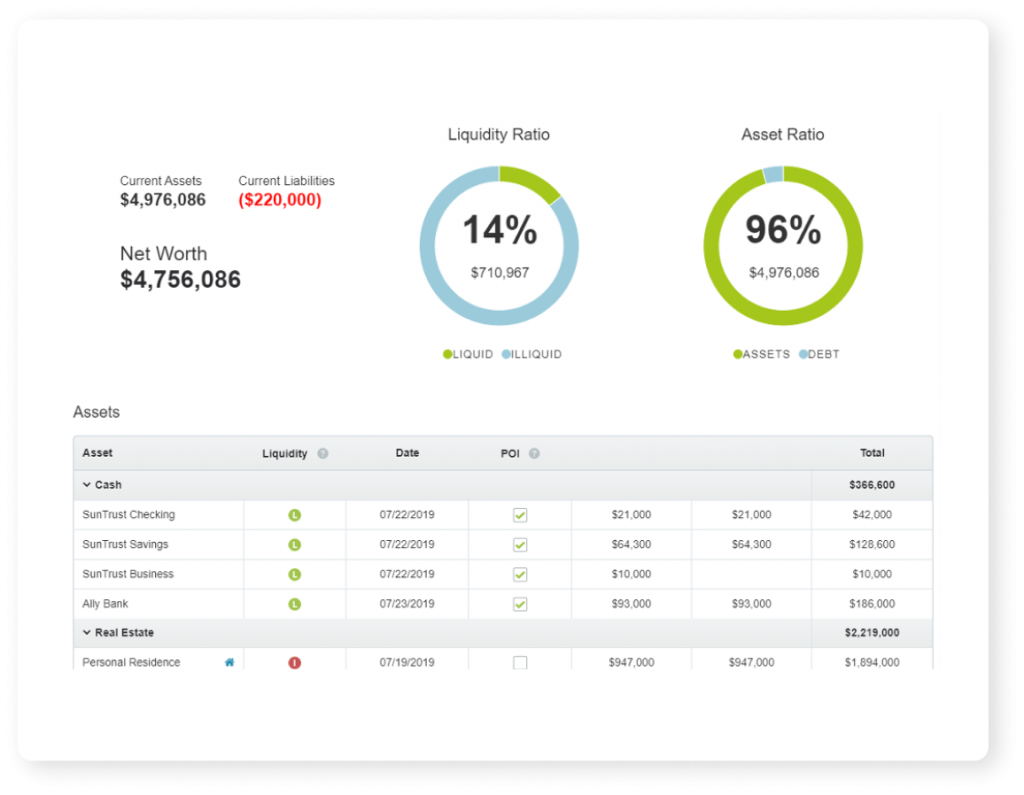Check the POI box for Personal Residence
Image resolution: width=1024 pixels, height=795 pixels.
520,663
